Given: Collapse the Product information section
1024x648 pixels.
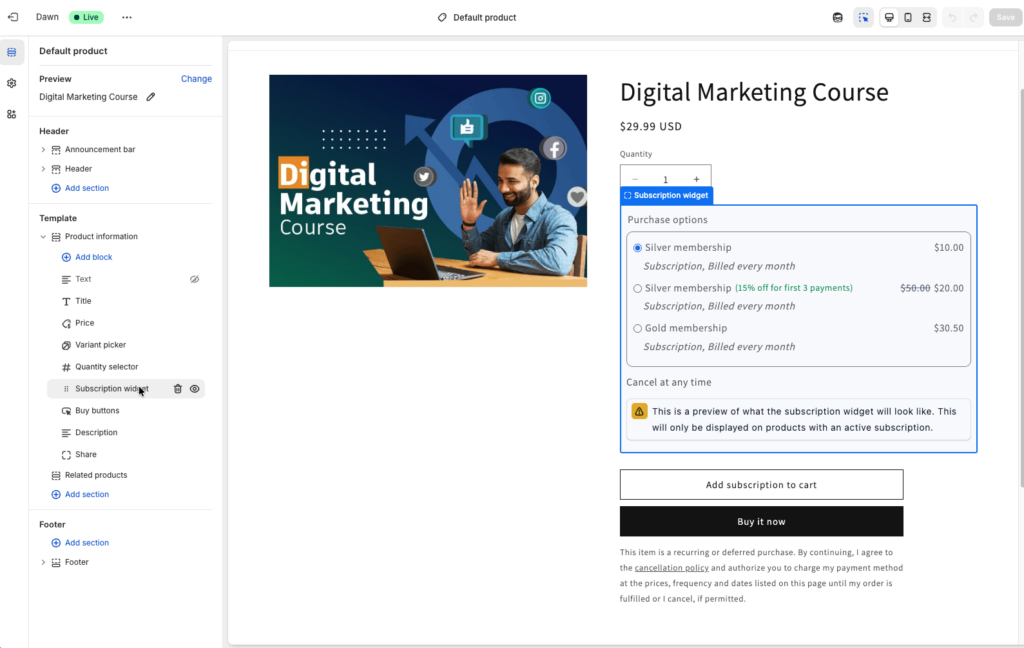Looking at the screenshot, I should pyautogui.click(x=43, y=237).
